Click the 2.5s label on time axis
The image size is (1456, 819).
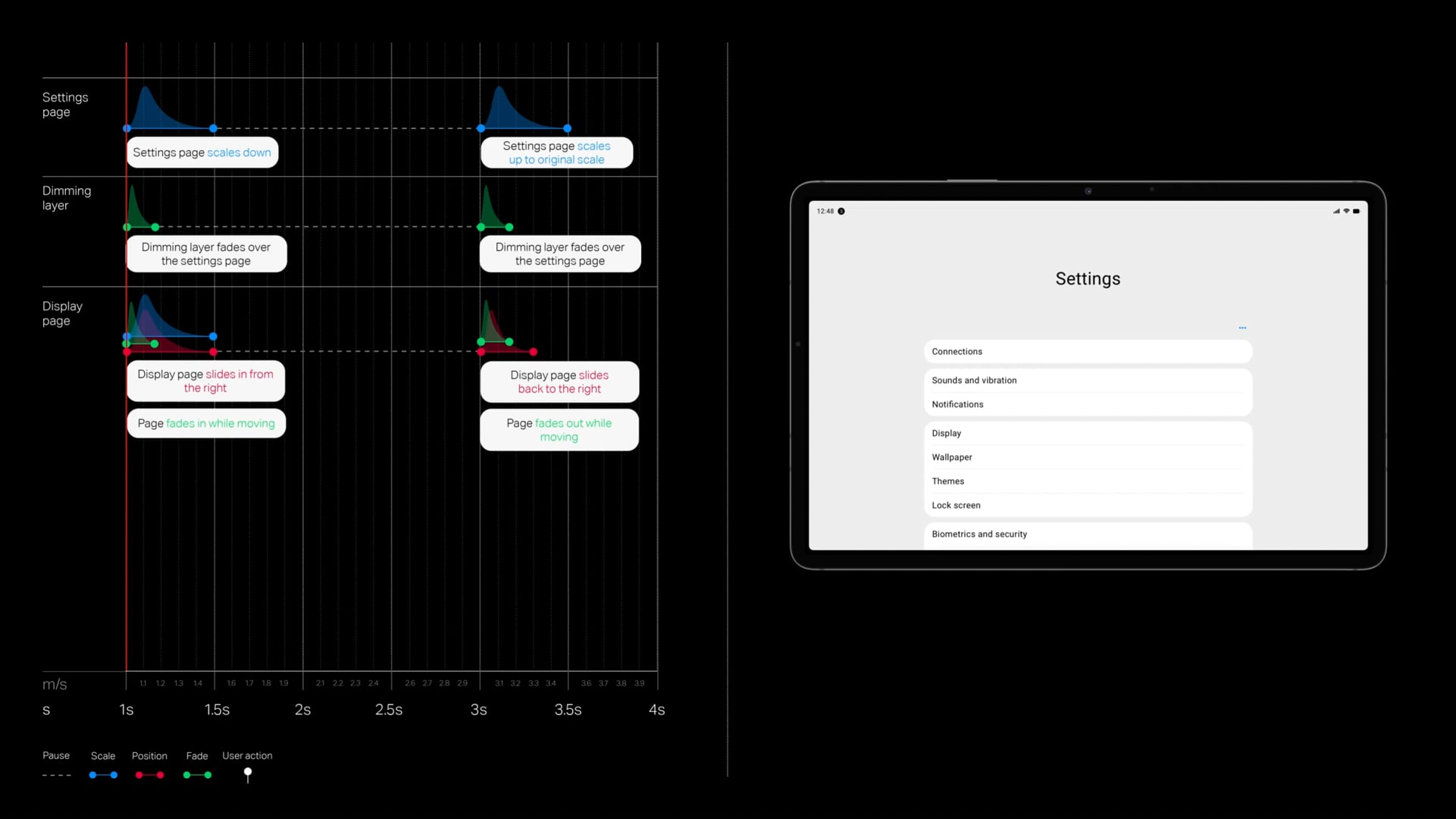[x=389, y=710]
